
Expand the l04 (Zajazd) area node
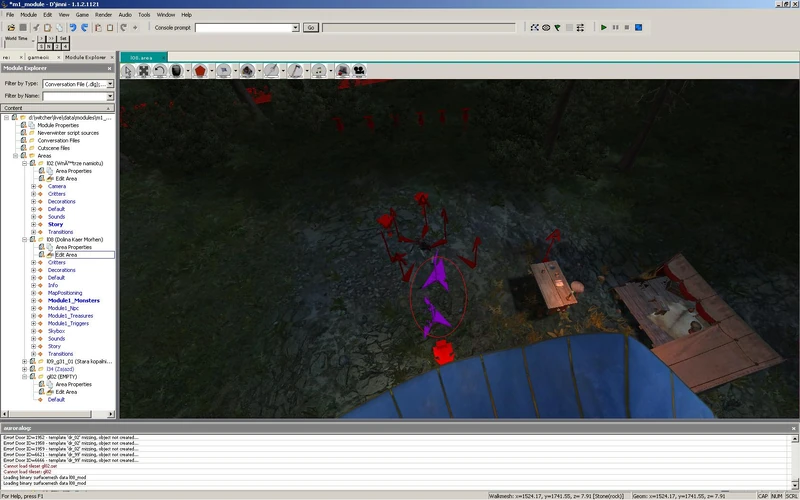click(x=24, y=369)
